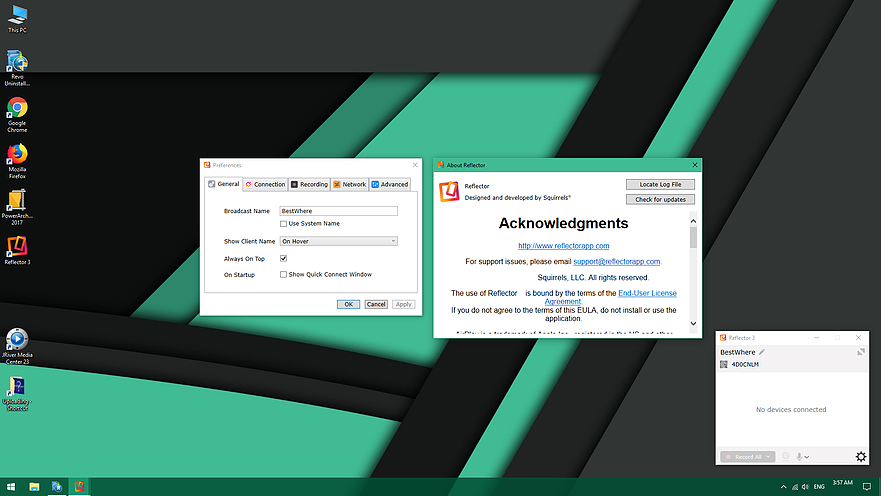Select the Uploading Shortcut desktop icon
This screenshot has width=881, height=496.
tap(17, 393)
